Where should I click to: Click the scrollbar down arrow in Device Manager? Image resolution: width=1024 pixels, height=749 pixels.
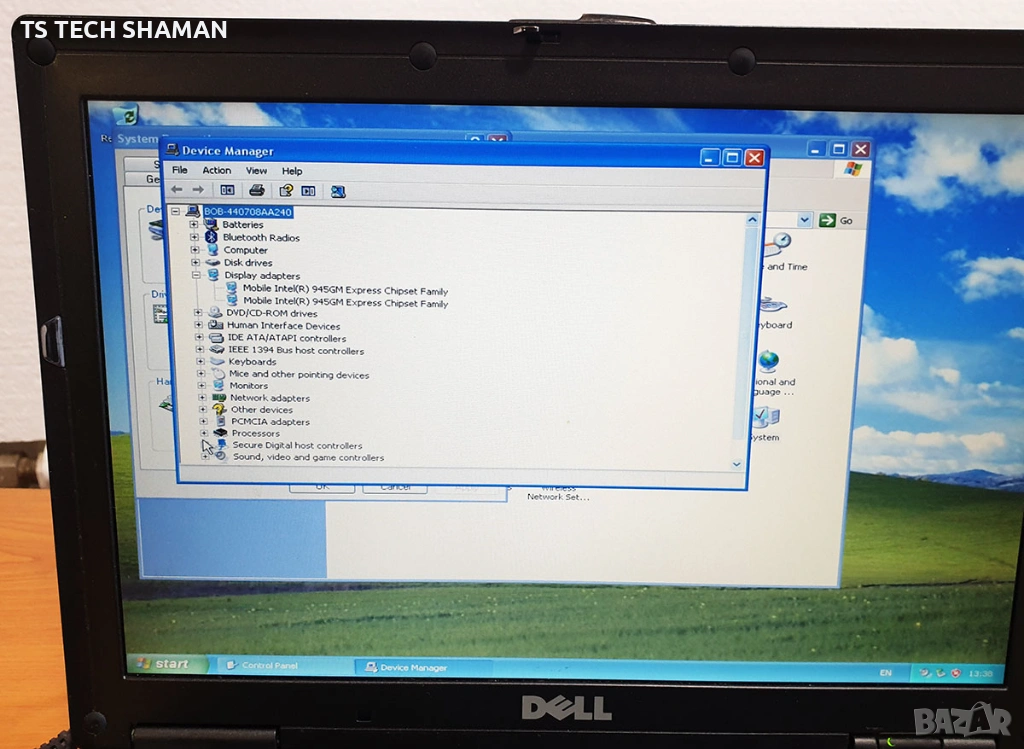(x=737, y=464)
